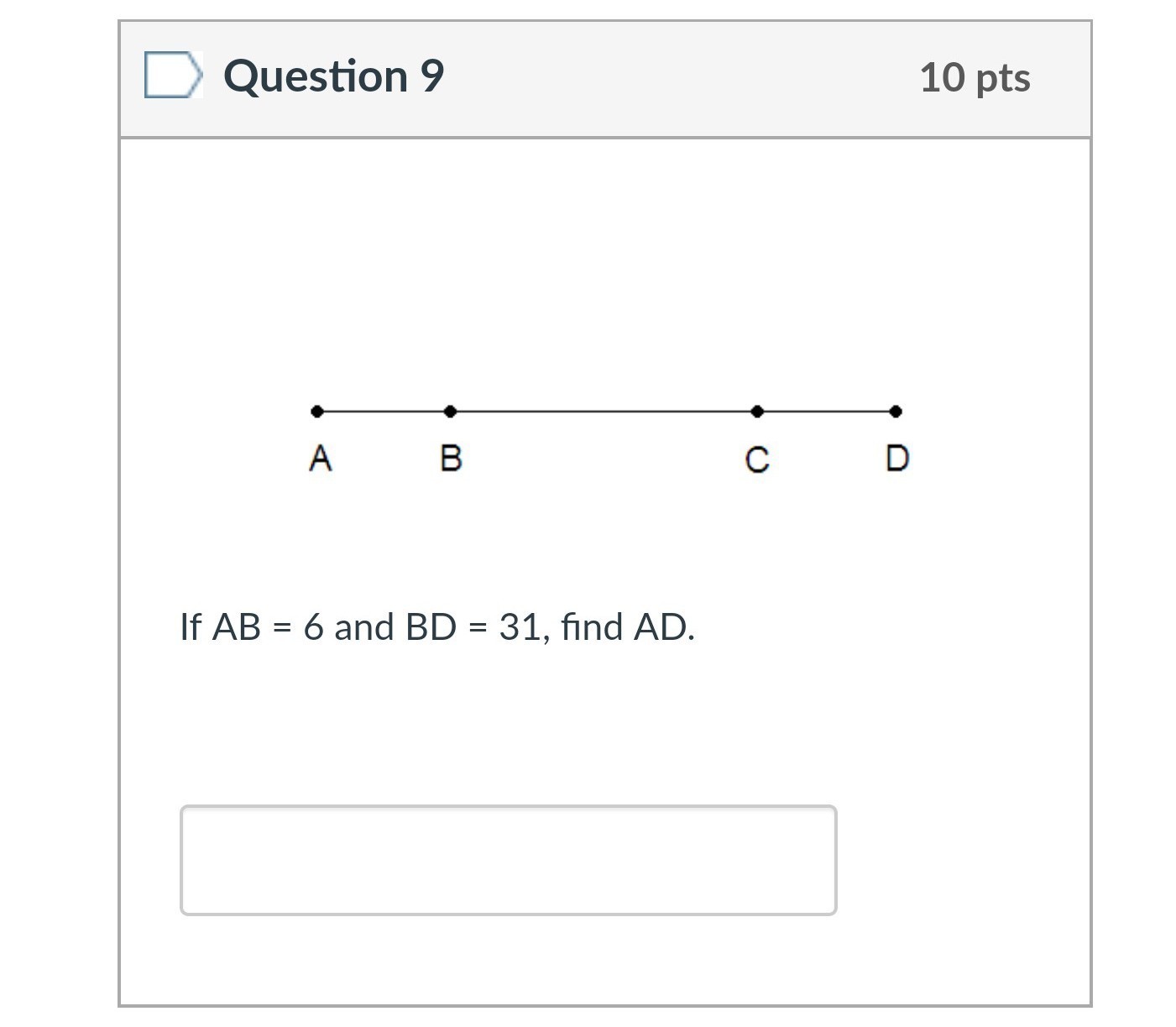Flag Question 9 with the bookmark icon
This screenshot has width=1176, height=1027.
pyautogui.click(x=174, y=76)
